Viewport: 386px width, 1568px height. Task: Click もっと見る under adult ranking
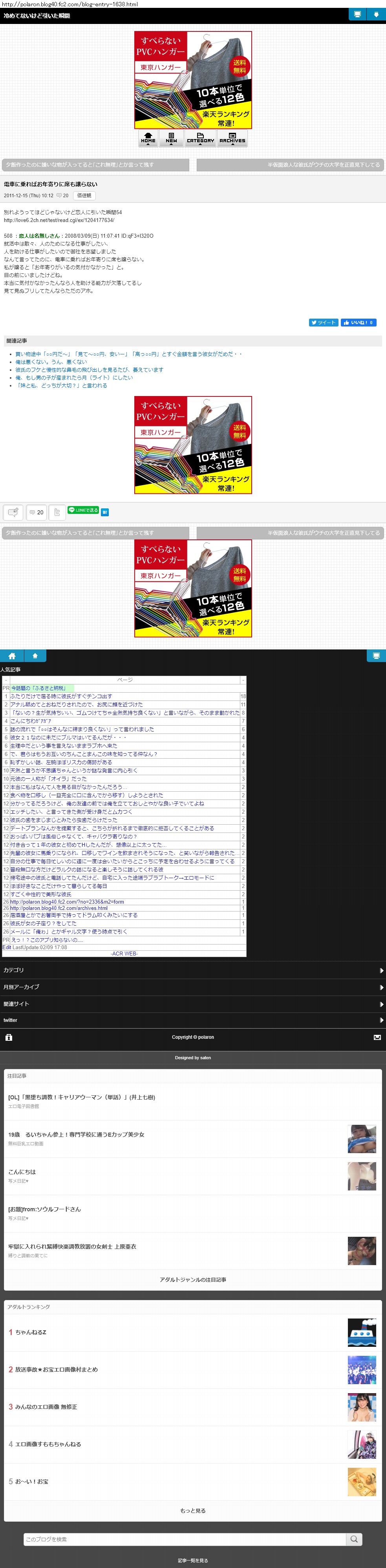coord(192,1510)
